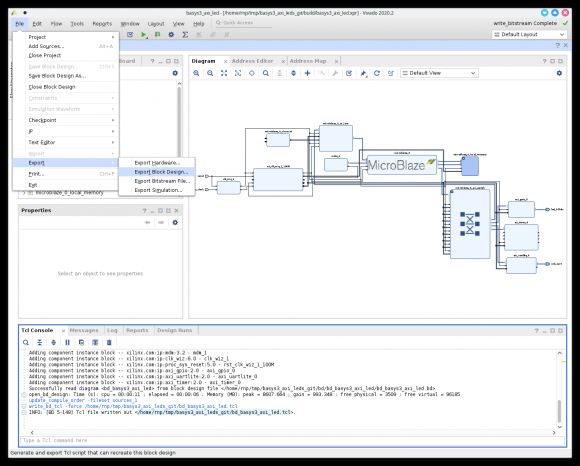Open the Reports menu

click(102, 24)
